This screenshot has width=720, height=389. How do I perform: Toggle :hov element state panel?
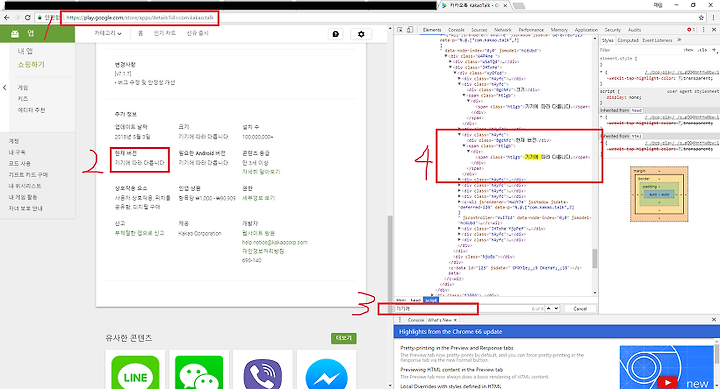tap(688, 50)
